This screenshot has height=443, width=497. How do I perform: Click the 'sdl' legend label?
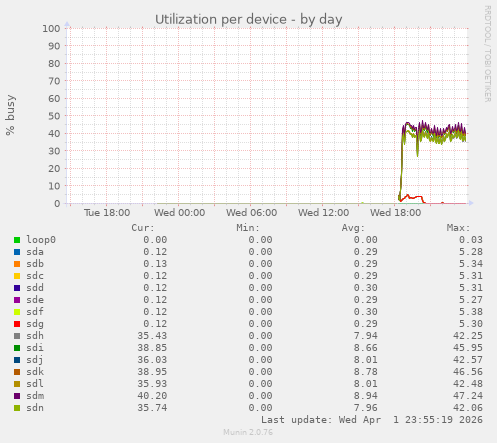pos(35,384)
